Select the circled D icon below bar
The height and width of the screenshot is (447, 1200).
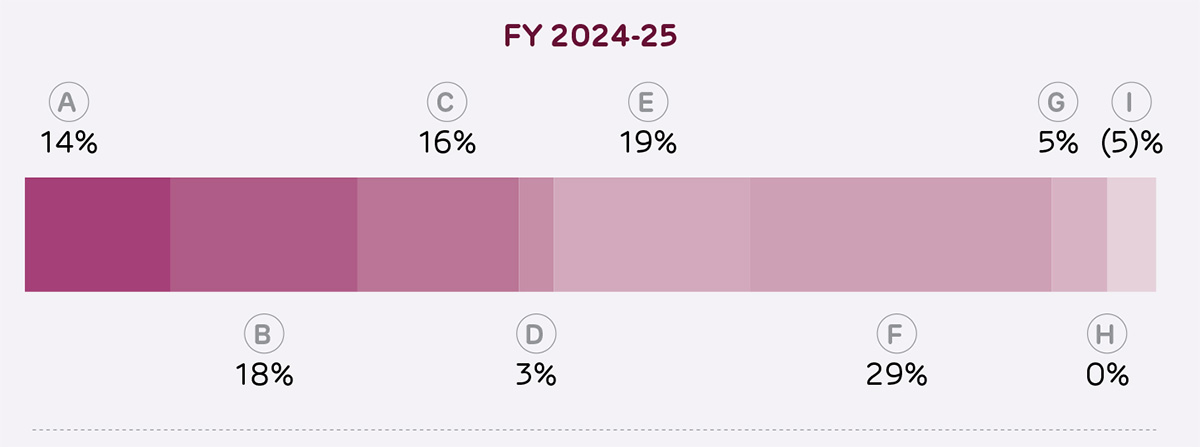[x=535, y=335]
